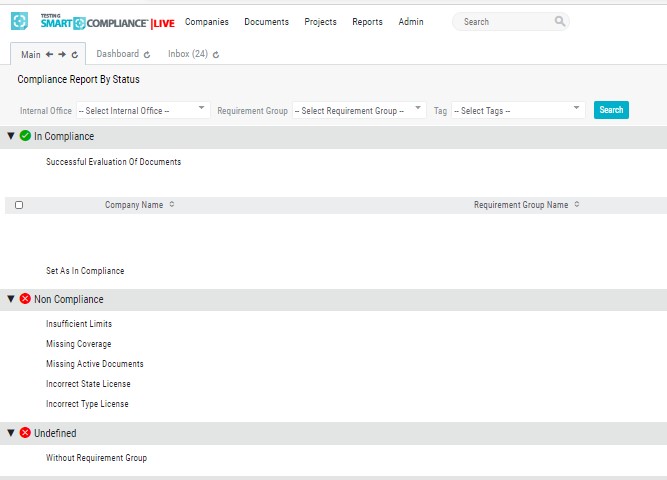The width and height of the screenshot is (667, 480).
Task: Click the Non Compliance section title
Action: pos(68,299)
